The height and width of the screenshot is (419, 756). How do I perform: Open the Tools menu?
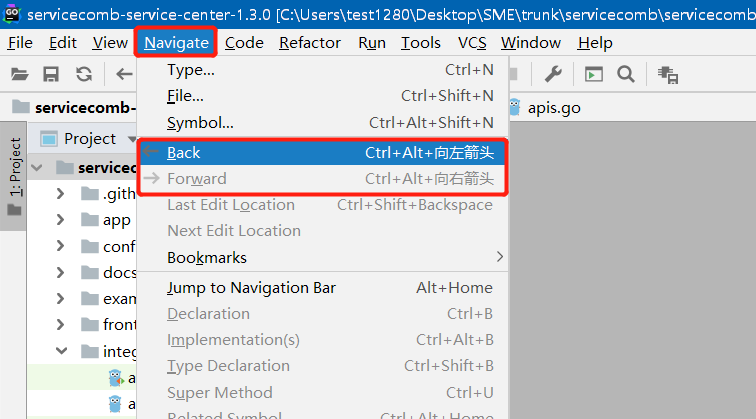pyautogui.click(x=420, y=43)
